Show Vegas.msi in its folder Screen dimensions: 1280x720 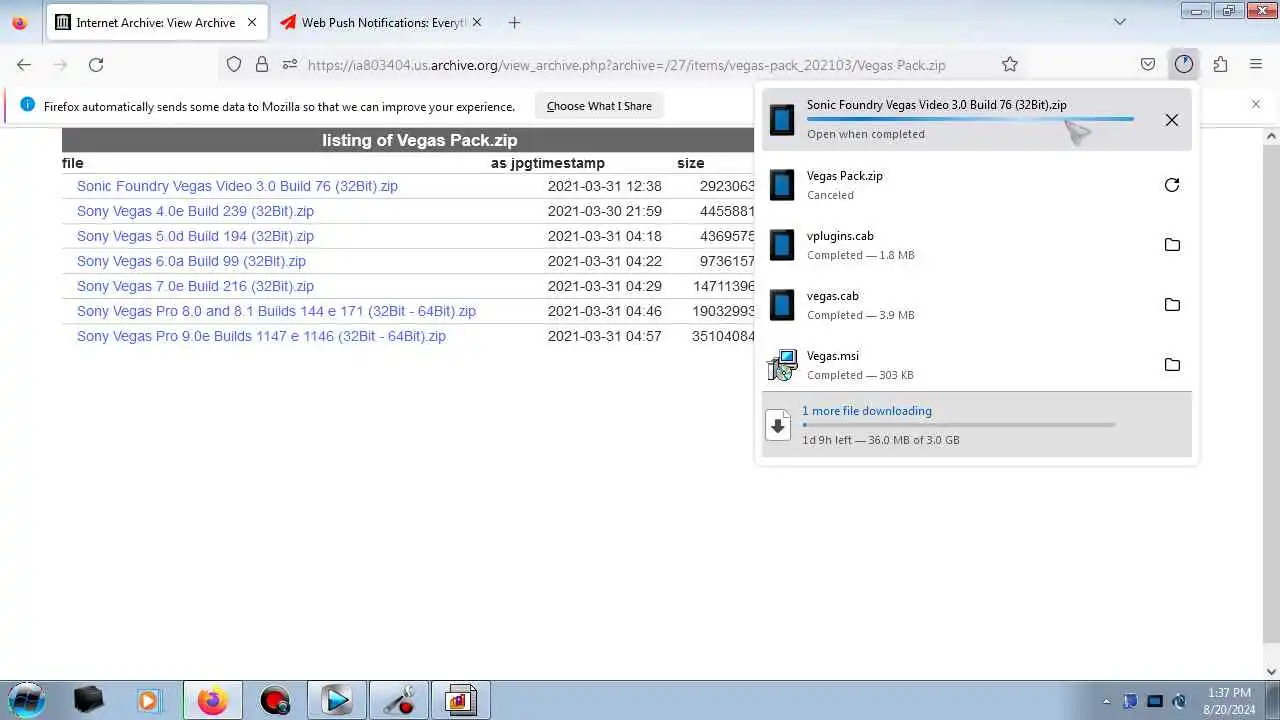pyautogui.click(x=1172, y=365)
